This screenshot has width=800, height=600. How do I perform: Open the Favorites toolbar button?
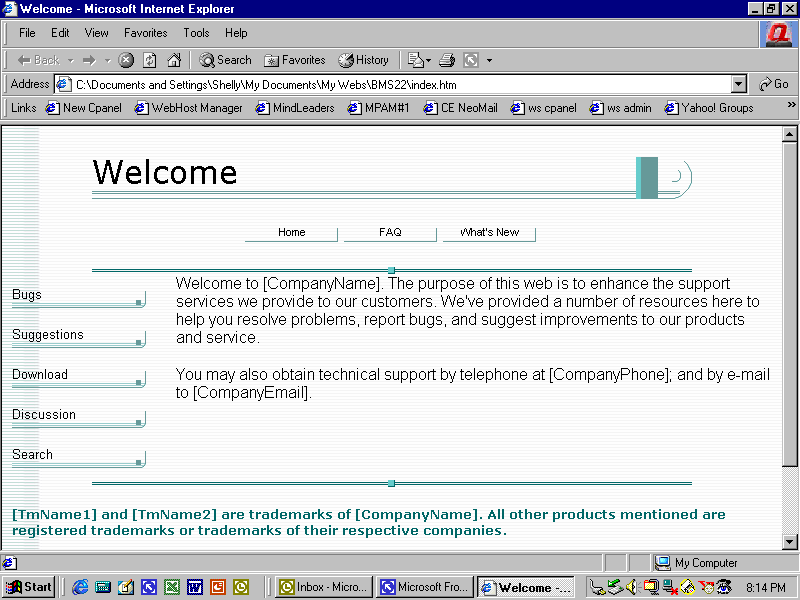coord(294,60)
